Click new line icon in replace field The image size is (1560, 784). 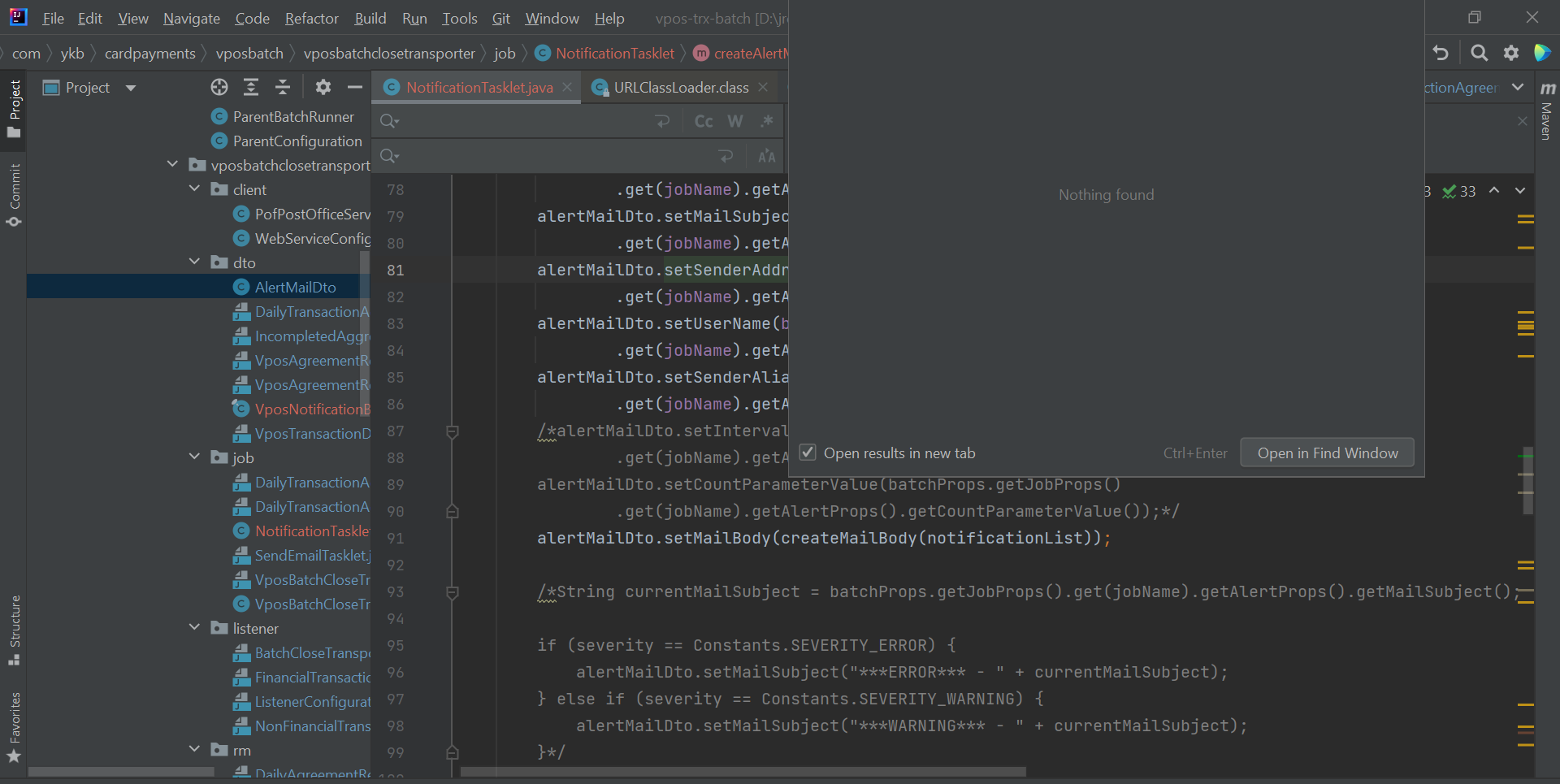point(726,156)
